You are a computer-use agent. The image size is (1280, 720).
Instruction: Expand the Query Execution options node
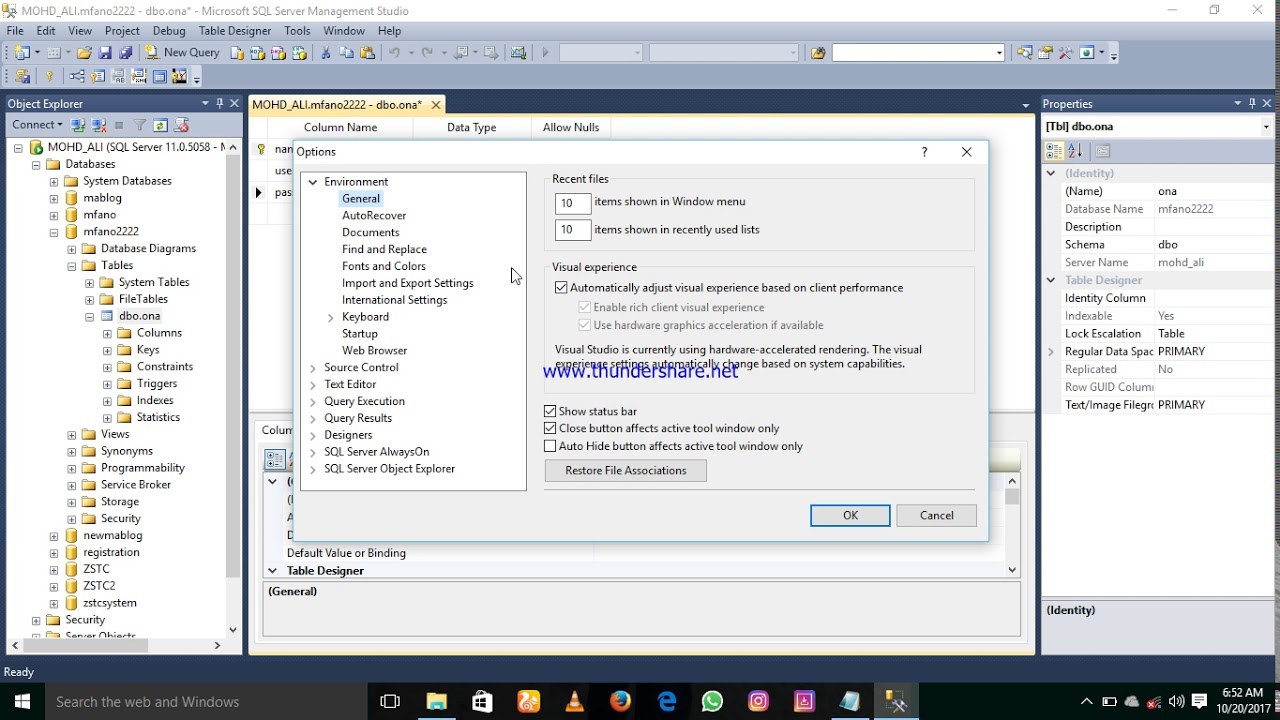coord(313,402)
